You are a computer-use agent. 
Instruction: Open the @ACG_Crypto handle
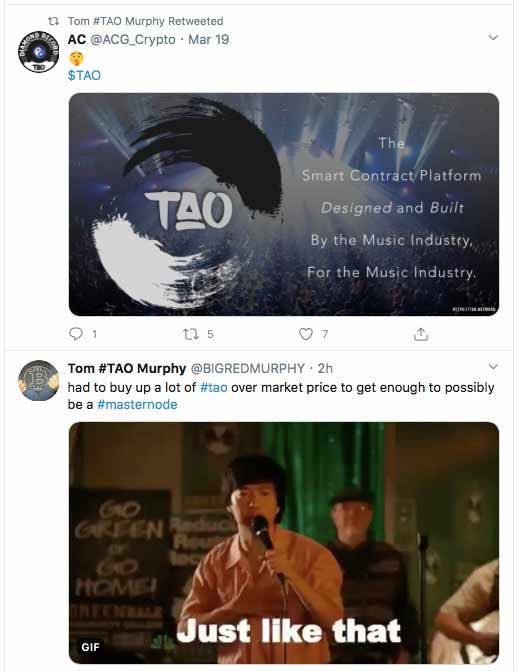[x=133, y=39]
